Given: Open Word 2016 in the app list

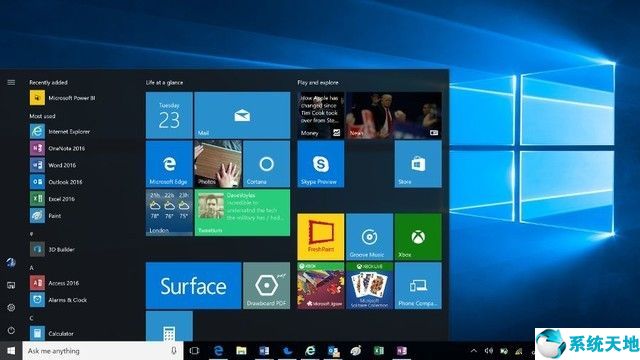Looking at the screenshot, I should pos(53,165).
